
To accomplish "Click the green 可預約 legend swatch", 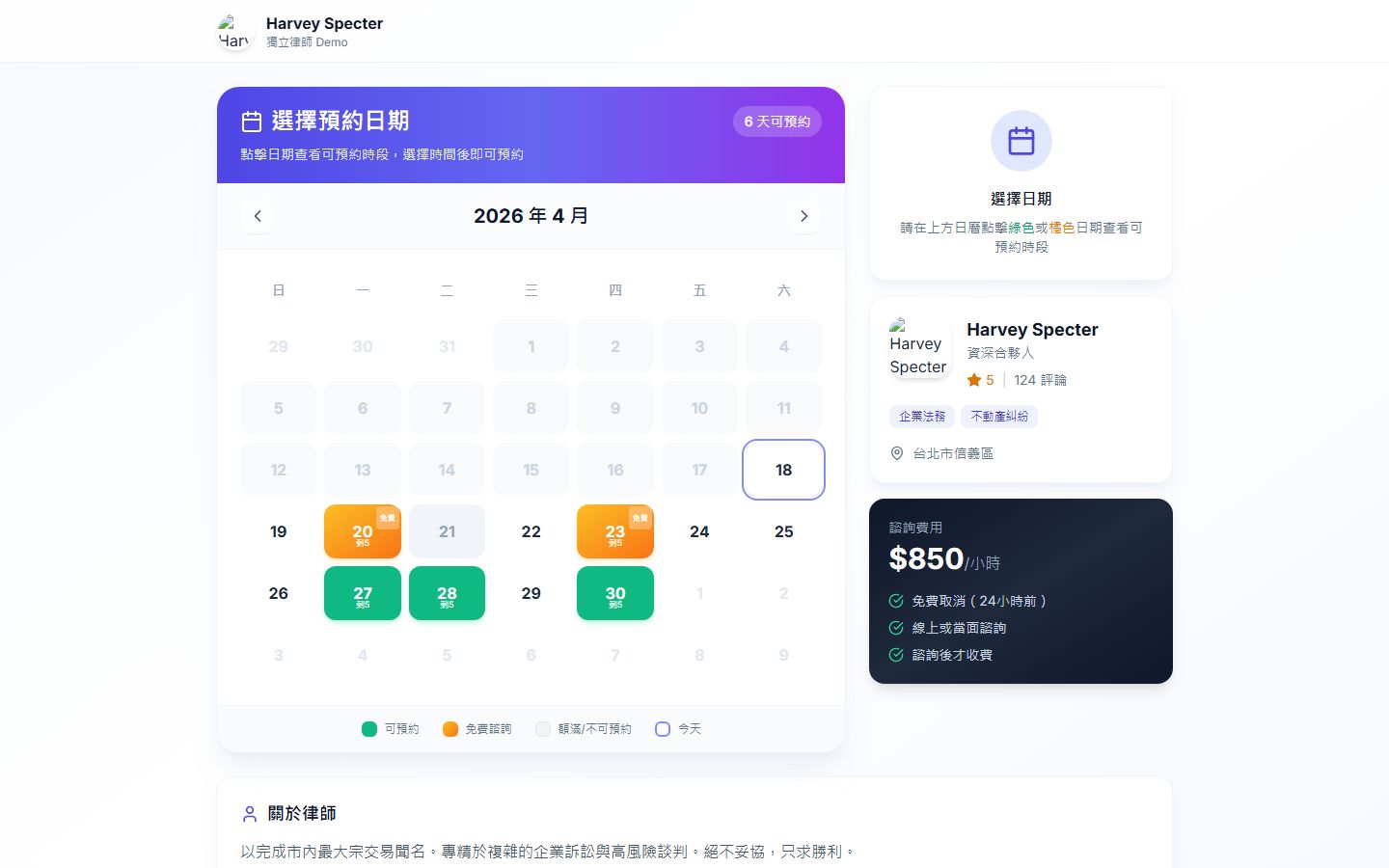I will pos(368,729).
